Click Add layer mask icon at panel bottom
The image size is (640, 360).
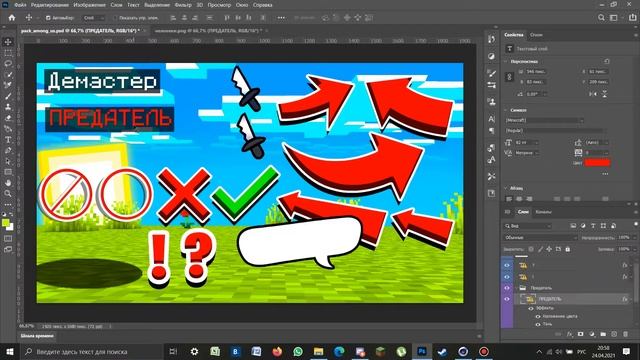coord(581,334)
